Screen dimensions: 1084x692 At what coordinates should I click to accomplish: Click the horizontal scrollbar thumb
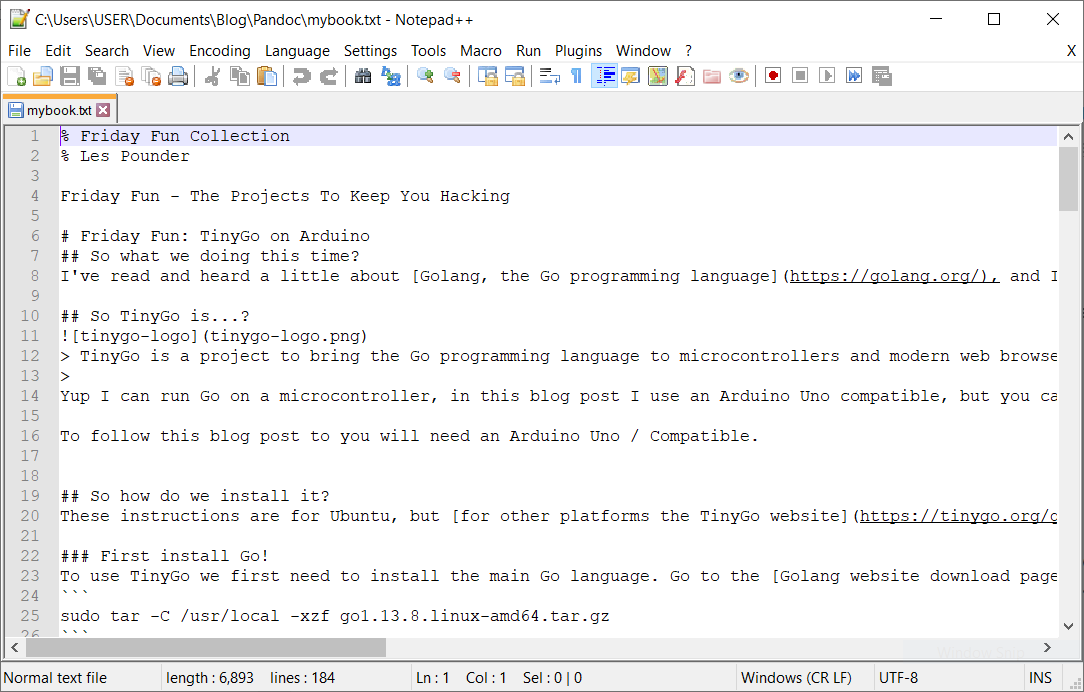click(206, 648)
